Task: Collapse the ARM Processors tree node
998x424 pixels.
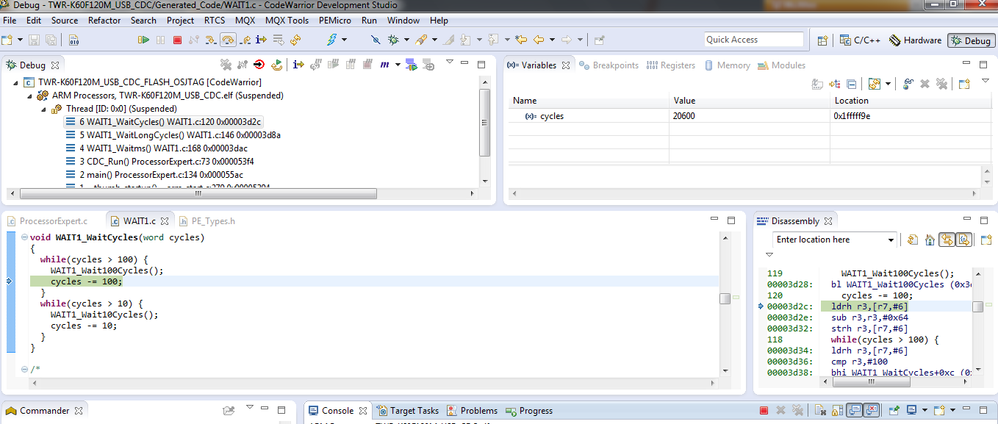Action: [x=30, y=95]
